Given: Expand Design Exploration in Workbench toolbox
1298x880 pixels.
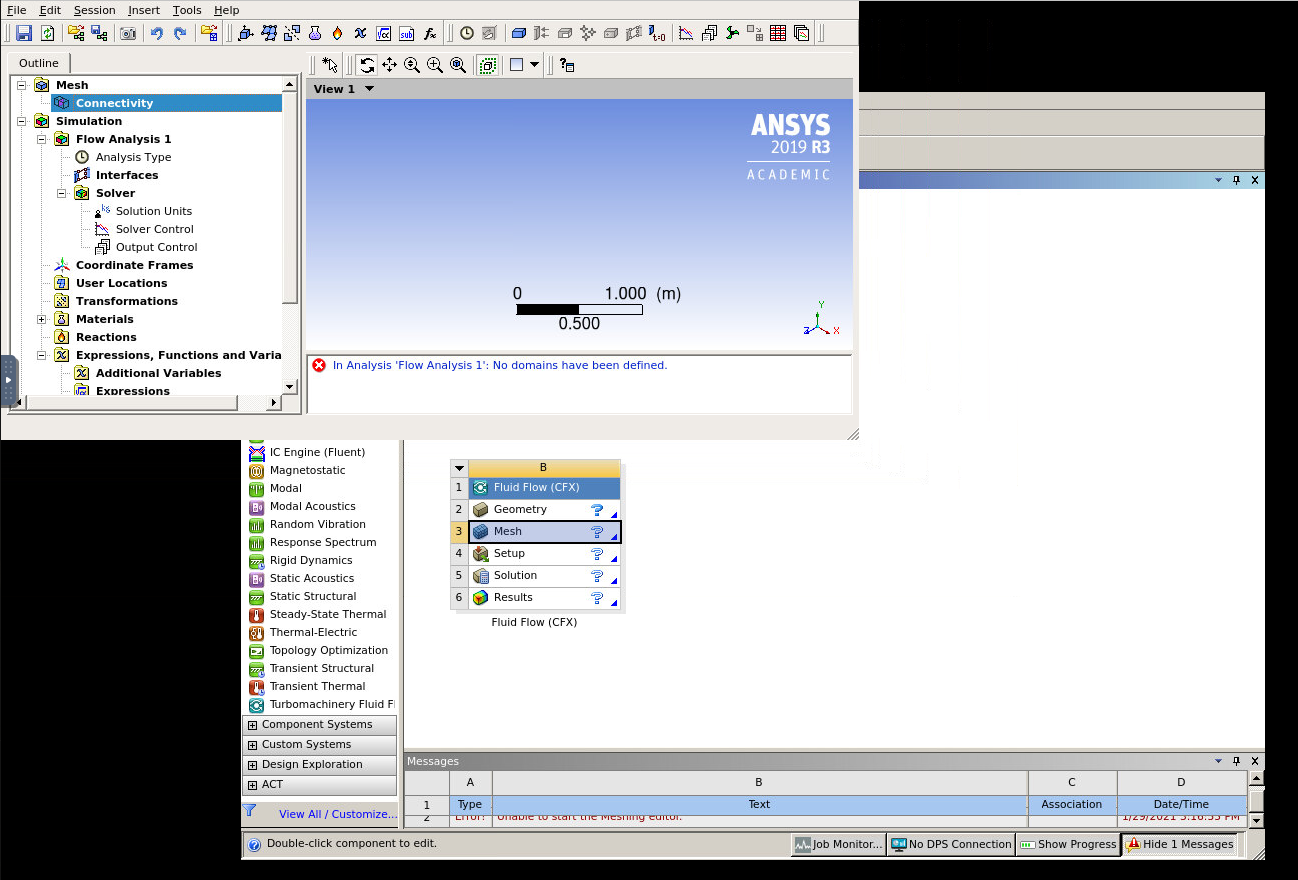Looking at the screenshot, I should point(252,765).
